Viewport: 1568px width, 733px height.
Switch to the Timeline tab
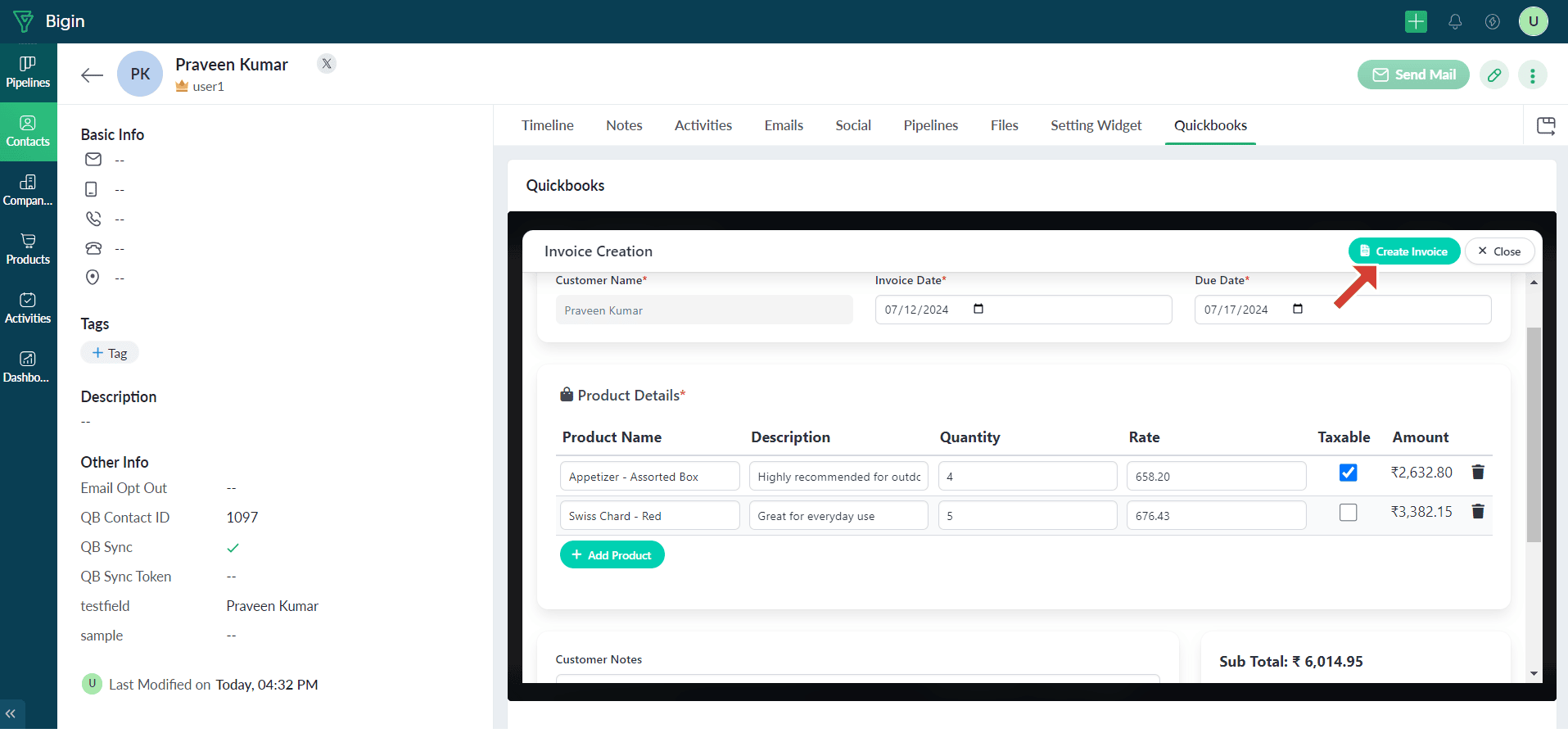[x=547, y=125]
